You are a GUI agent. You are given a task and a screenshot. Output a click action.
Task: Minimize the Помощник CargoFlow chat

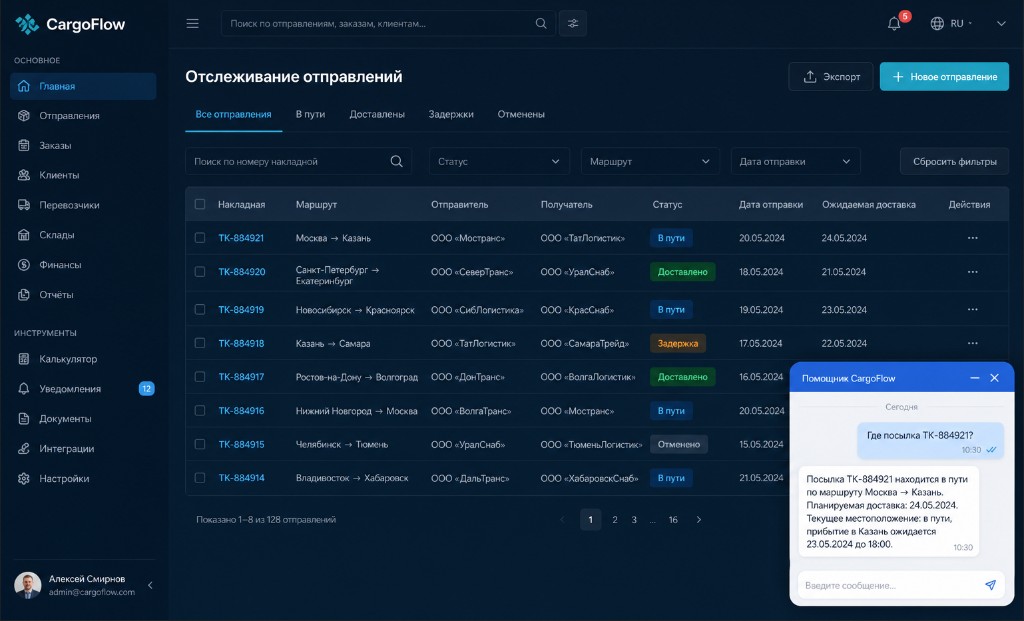coord(974,378)
